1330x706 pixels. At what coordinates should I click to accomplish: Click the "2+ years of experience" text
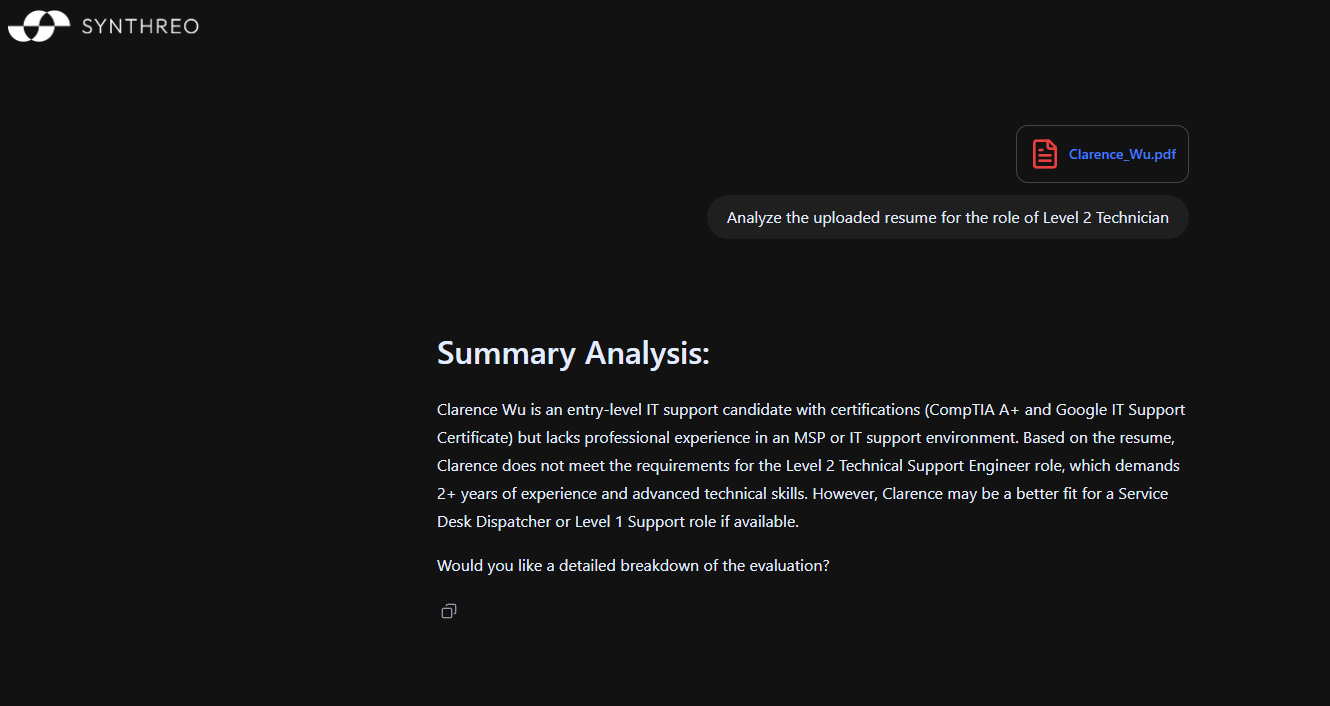(x=515, y=493)
